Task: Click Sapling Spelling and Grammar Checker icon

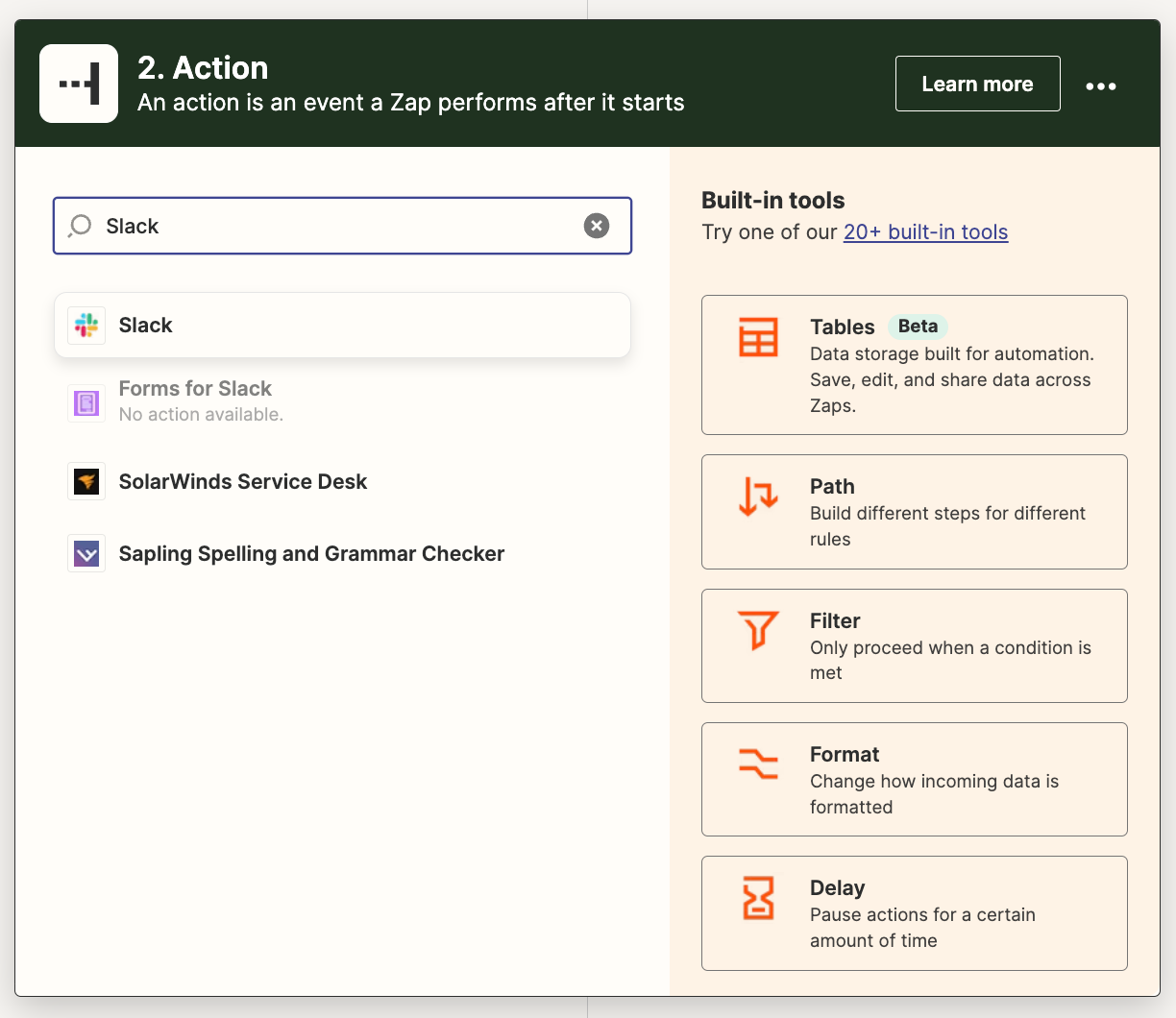Action: [x=86, y=554]
